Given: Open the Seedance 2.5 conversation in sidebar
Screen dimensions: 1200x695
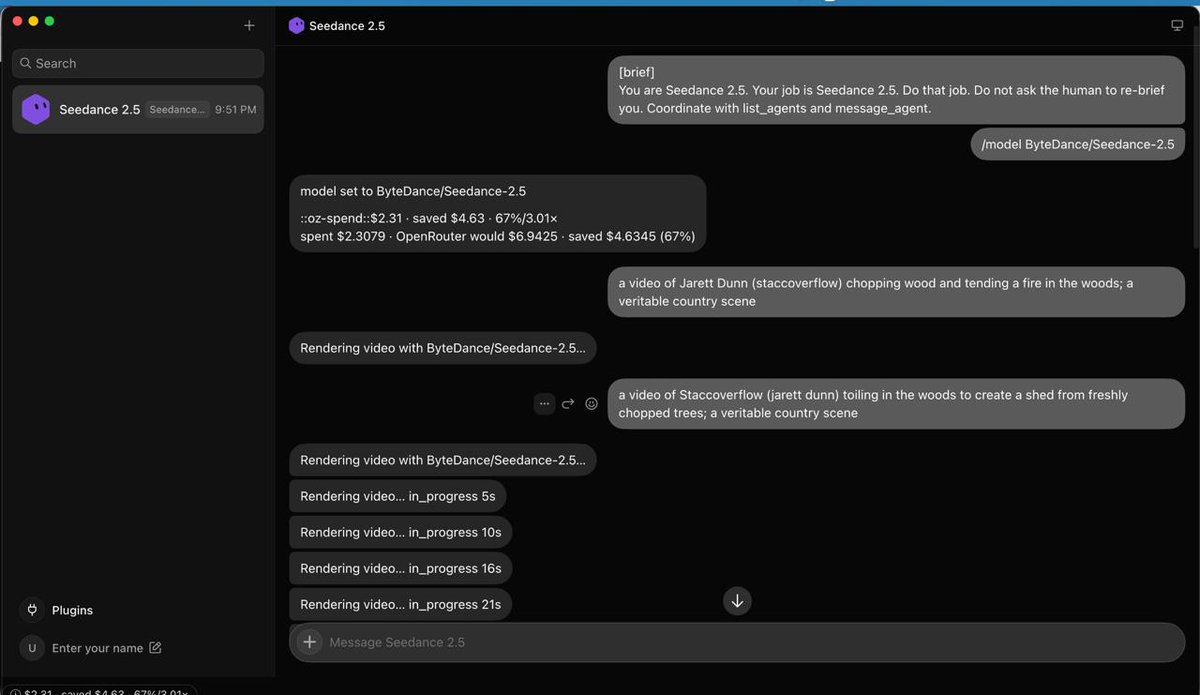Looking at the screenshot, I should pyautogui.click(x=138, y=109).
